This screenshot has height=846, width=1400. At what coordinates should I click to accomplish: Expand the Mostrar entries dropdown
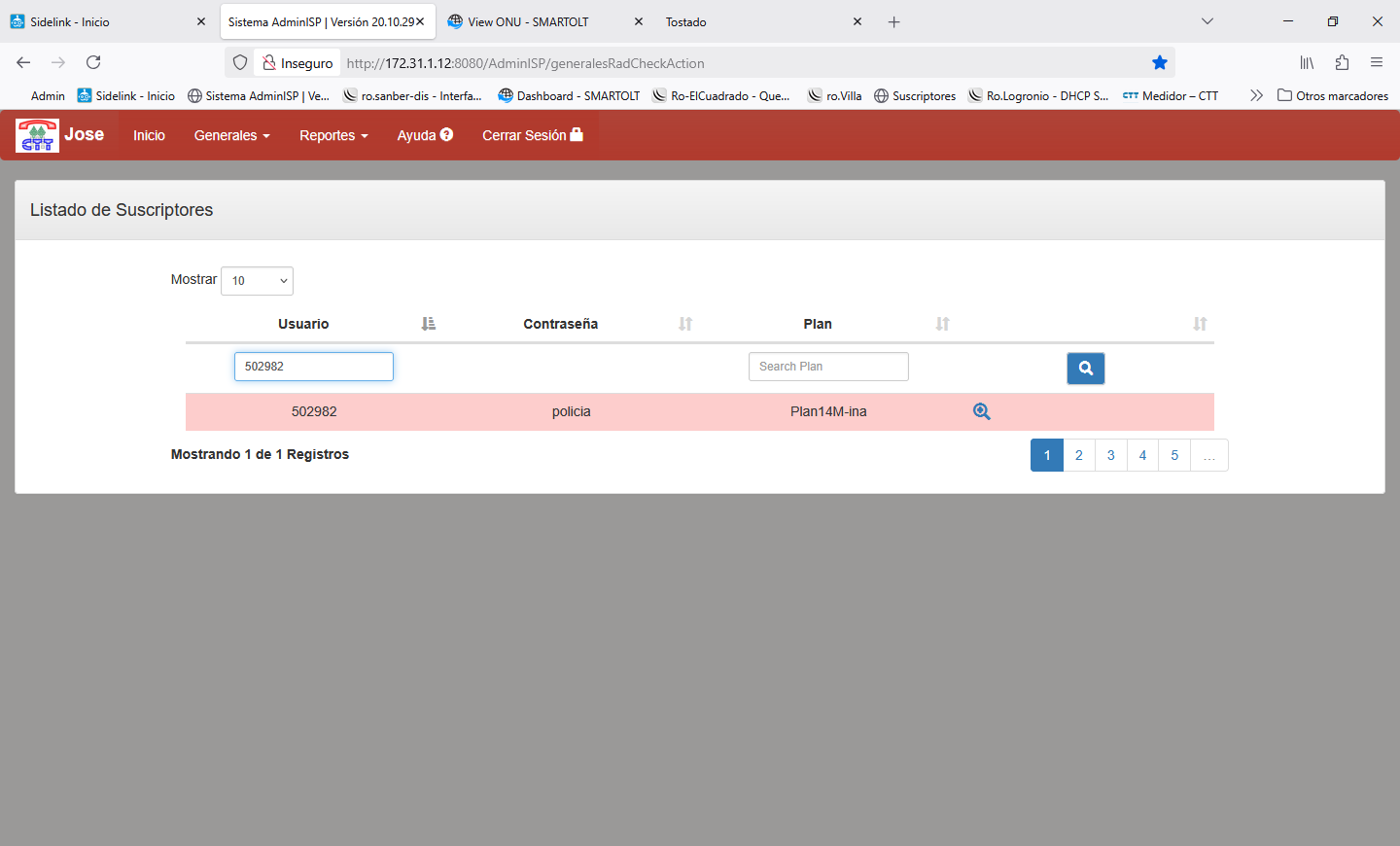click(x=257, y=281)
